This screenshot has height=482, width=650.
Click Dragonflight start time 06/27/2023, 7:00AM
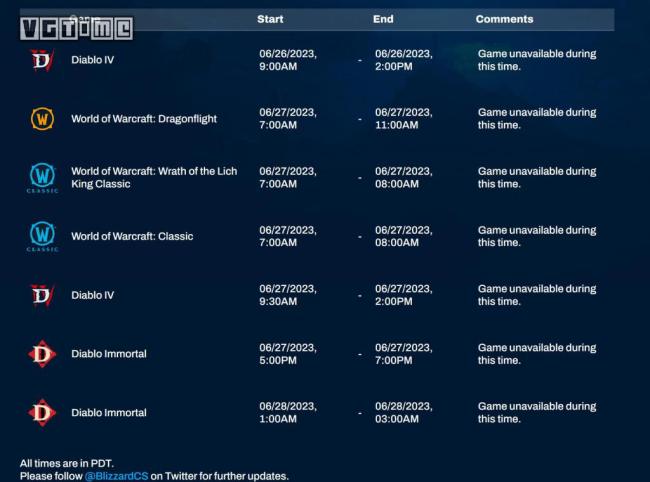point(288,119)
